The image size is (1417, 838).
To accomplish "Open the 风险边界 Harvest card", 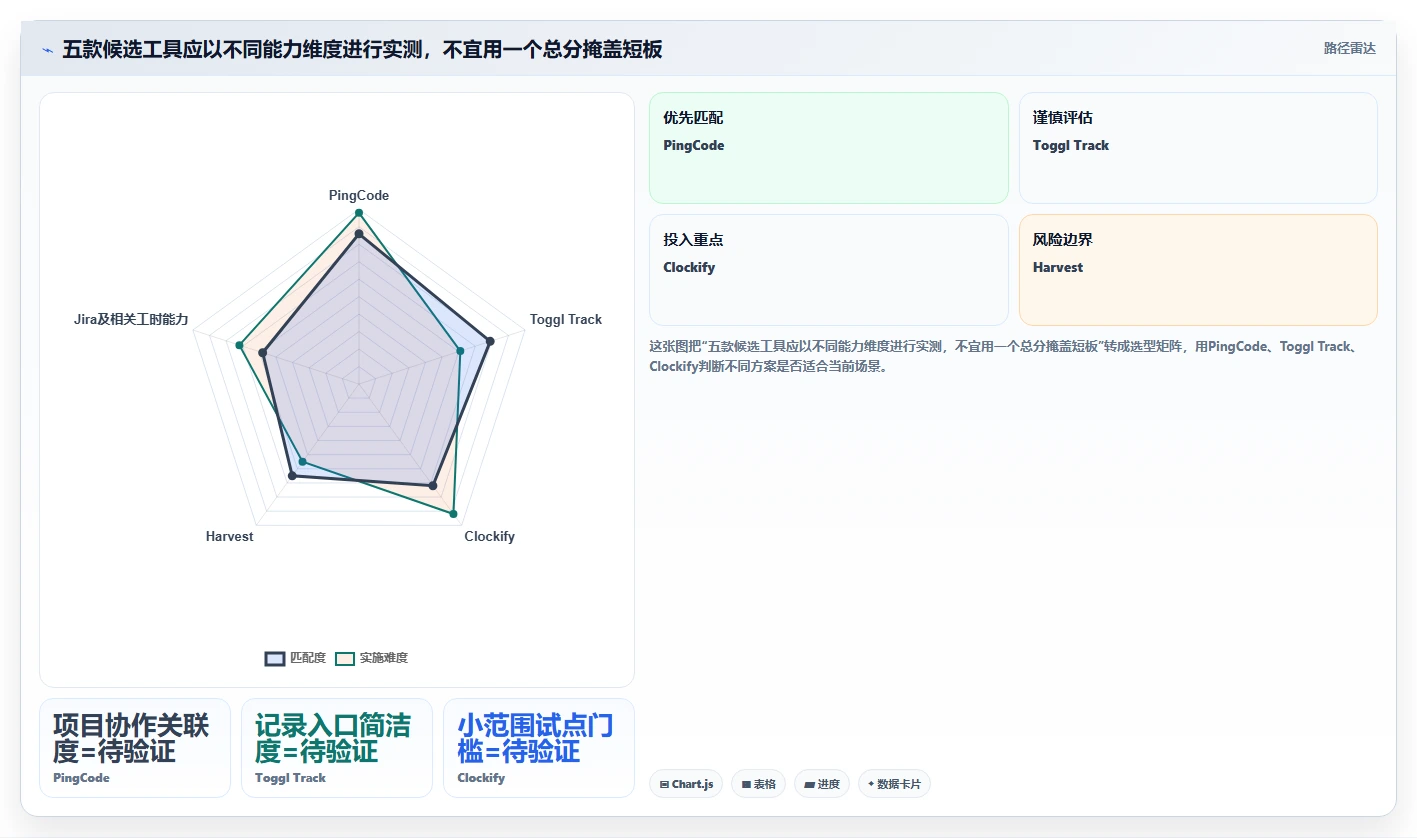I will (1198, 270).
